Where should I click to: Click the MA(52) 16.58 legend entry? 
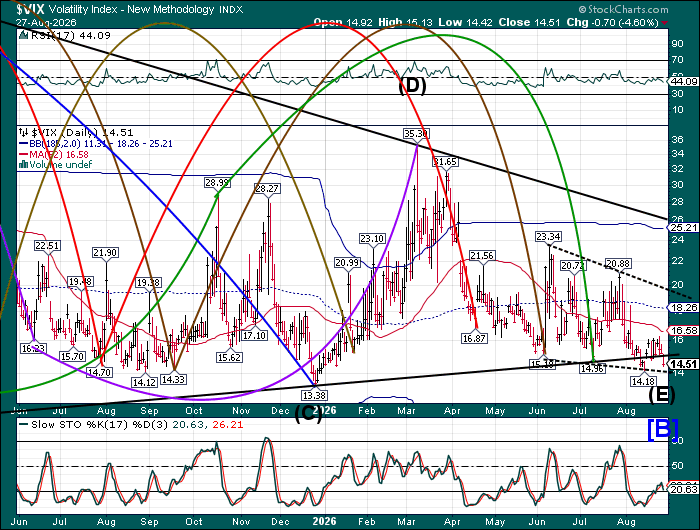(54, 154)
